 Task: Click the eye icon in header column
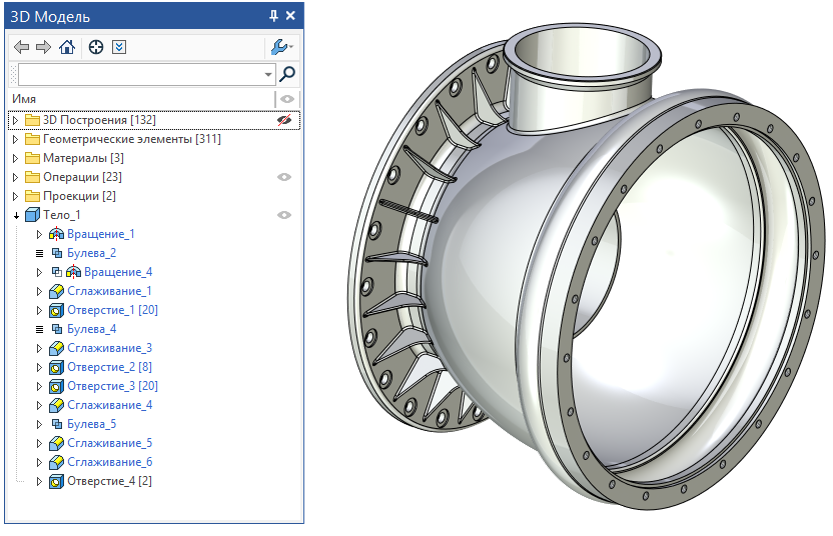pos(287,99)
